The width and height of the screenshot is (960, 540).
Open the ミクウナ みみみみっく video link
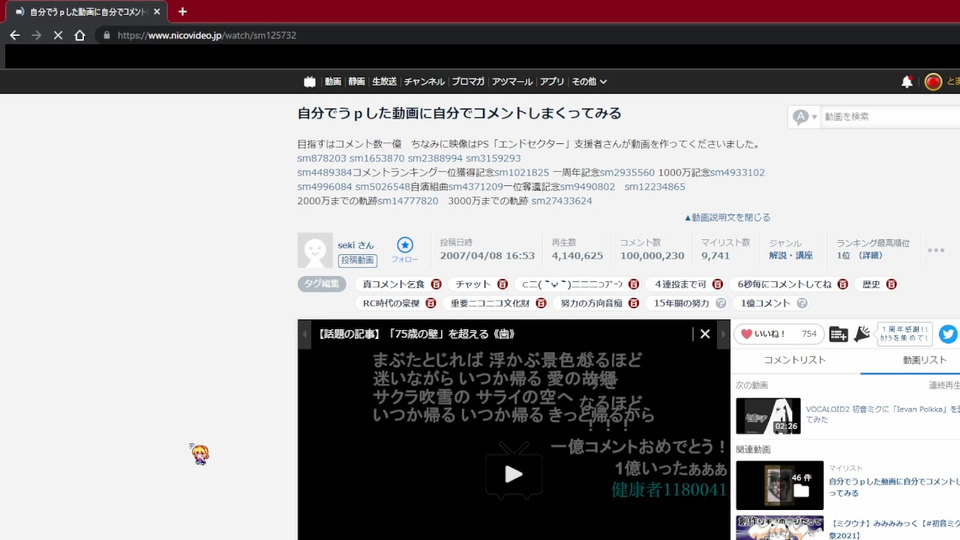(894, 529)
